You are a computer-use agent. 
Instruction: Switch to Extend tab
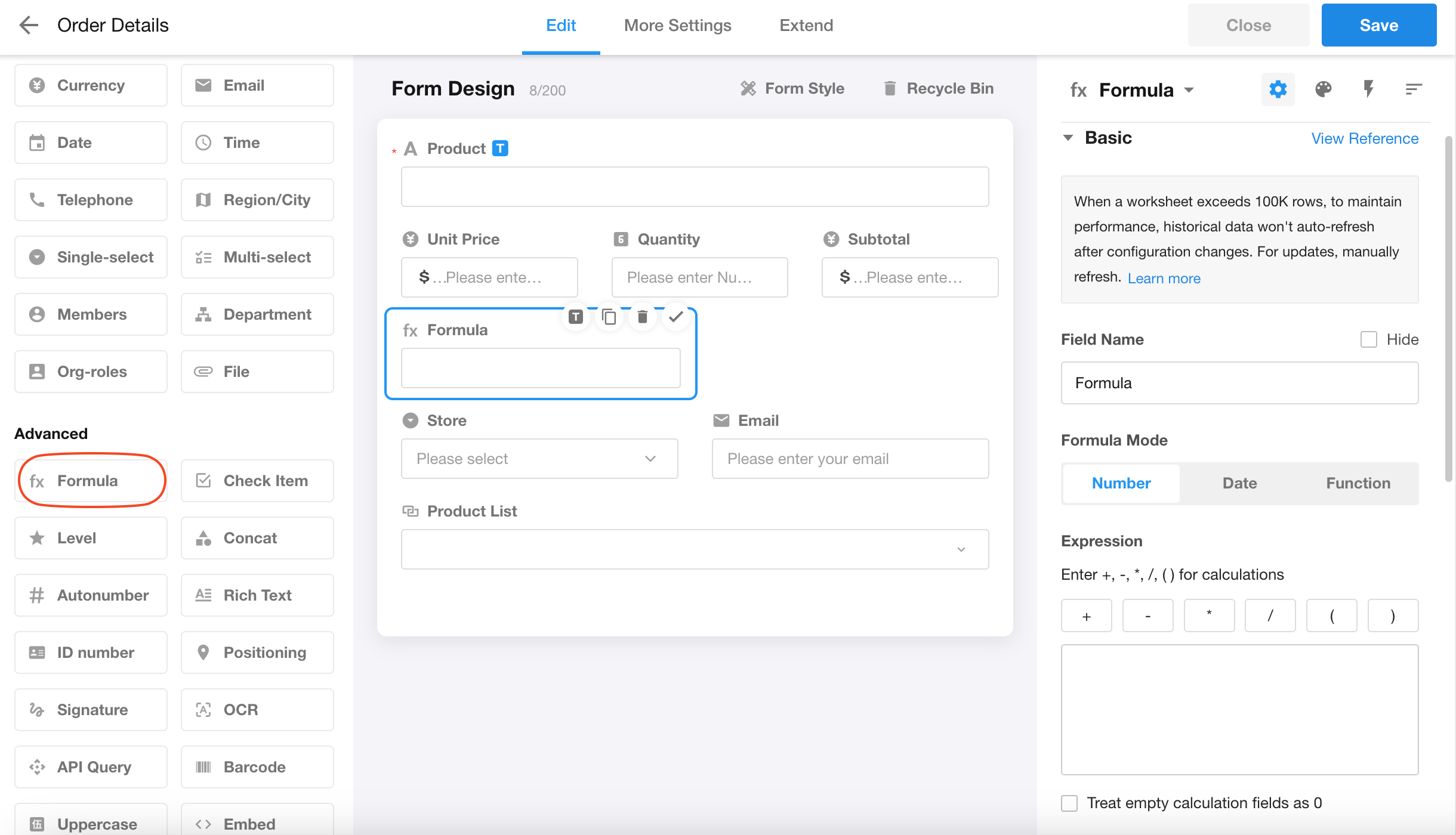click(806, 26)
